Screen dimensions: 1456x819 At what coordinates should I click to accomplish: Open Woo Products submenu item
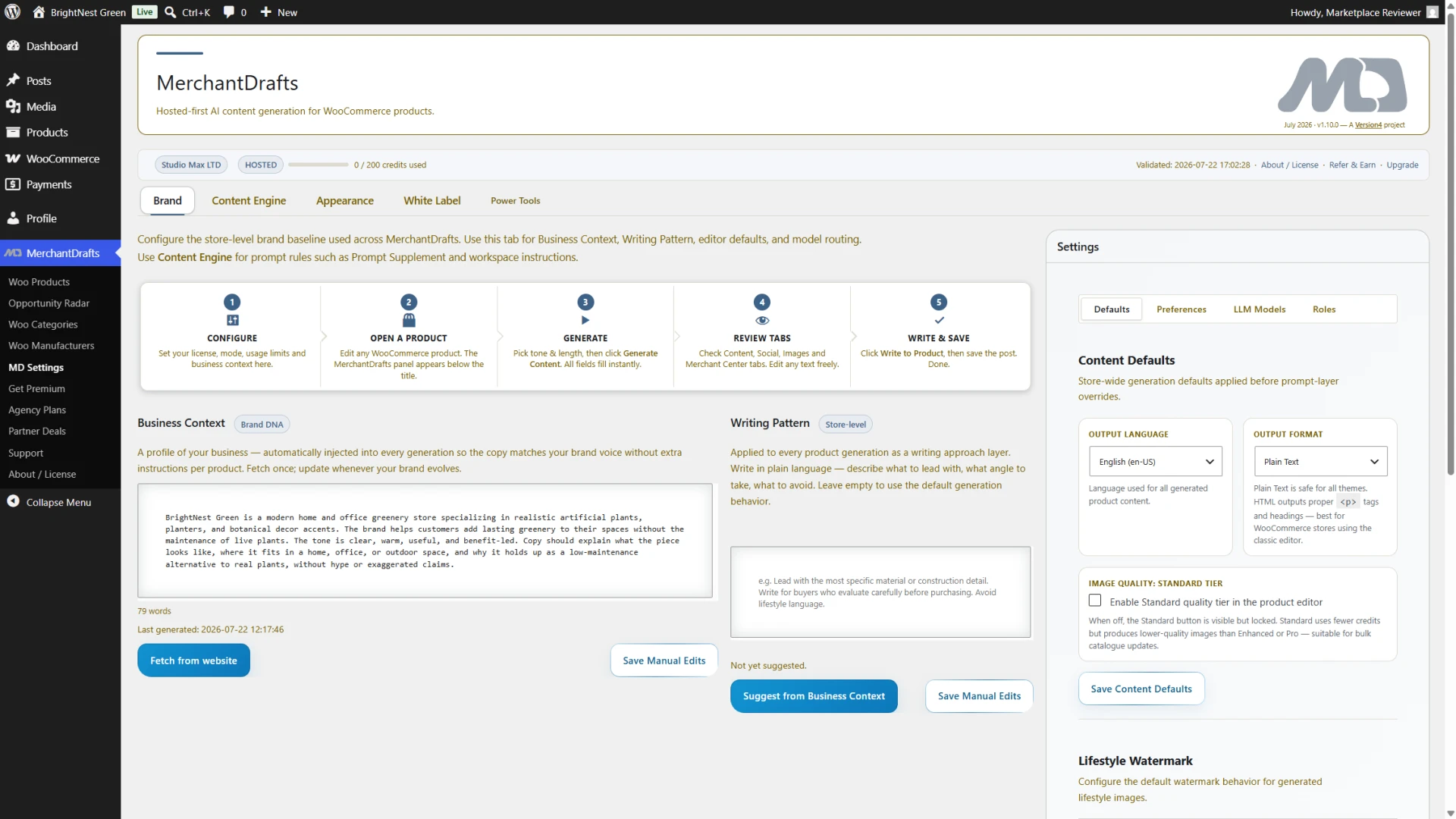tap(39, 281)
